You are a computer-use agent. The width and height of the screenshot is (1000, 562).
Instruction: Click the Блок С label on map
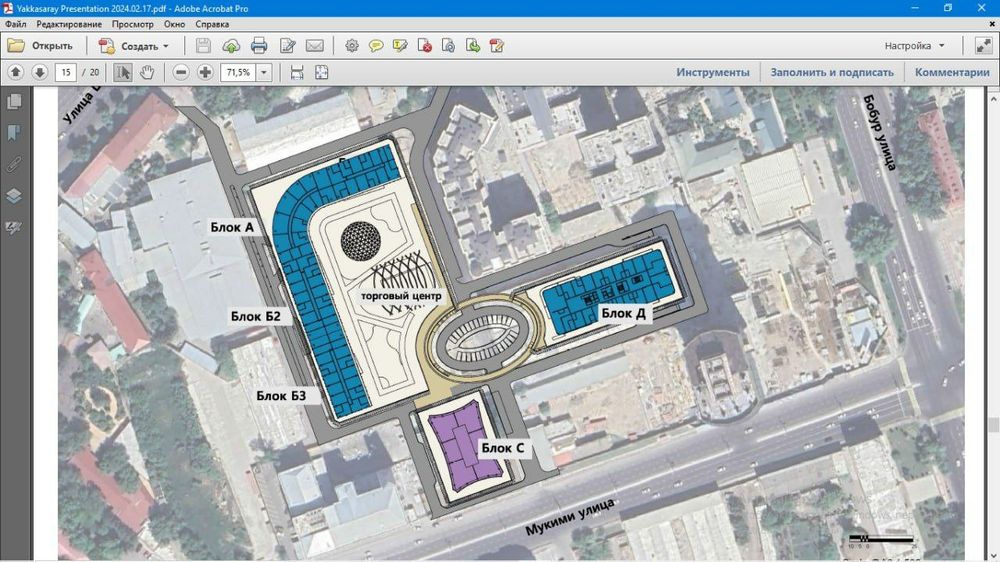(503, 448)
